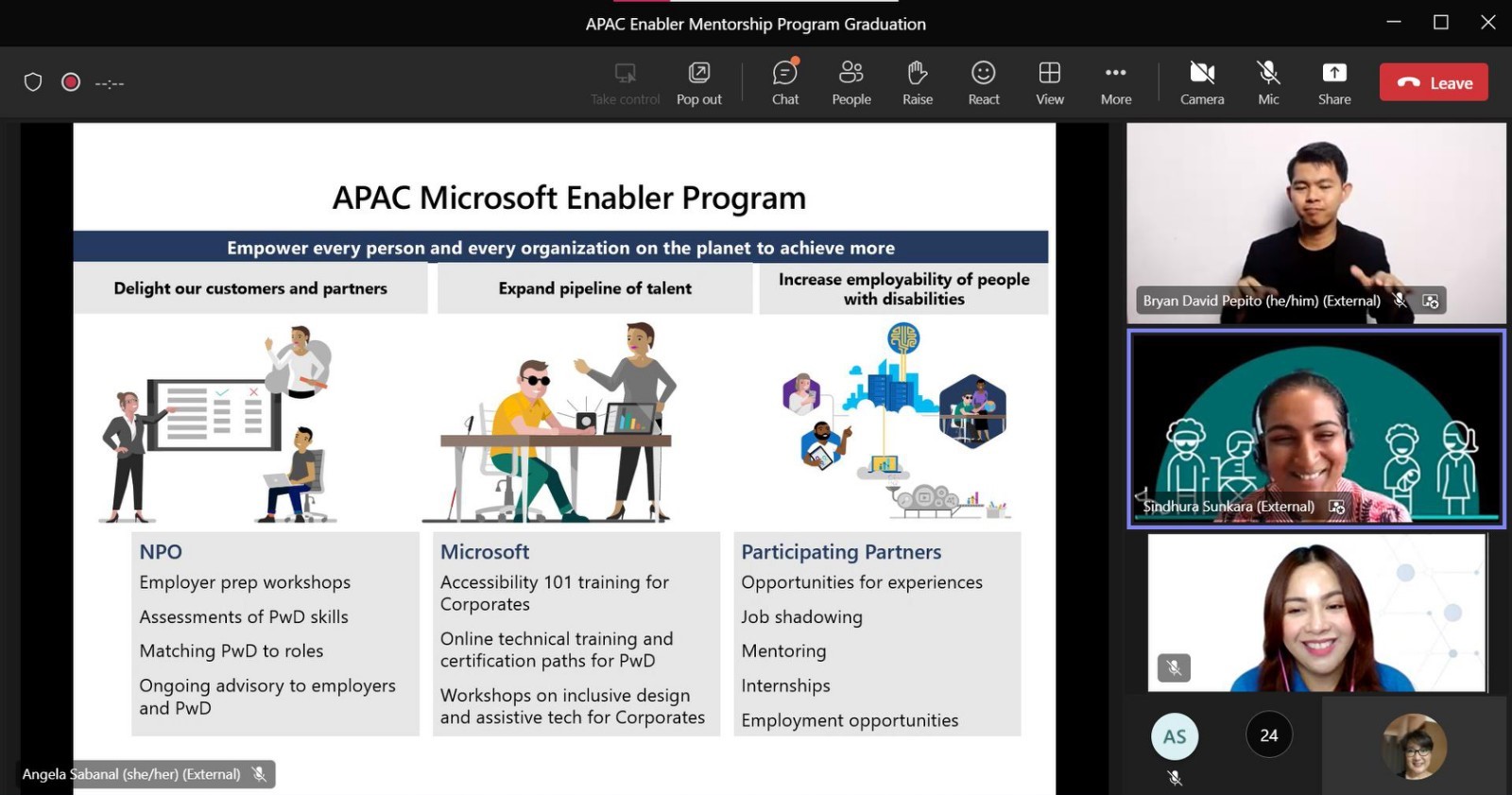Viewport: 1512px width, 795px height.
Task: Click 'Mentoring' text on slide
Action: (x=783, y=650)
